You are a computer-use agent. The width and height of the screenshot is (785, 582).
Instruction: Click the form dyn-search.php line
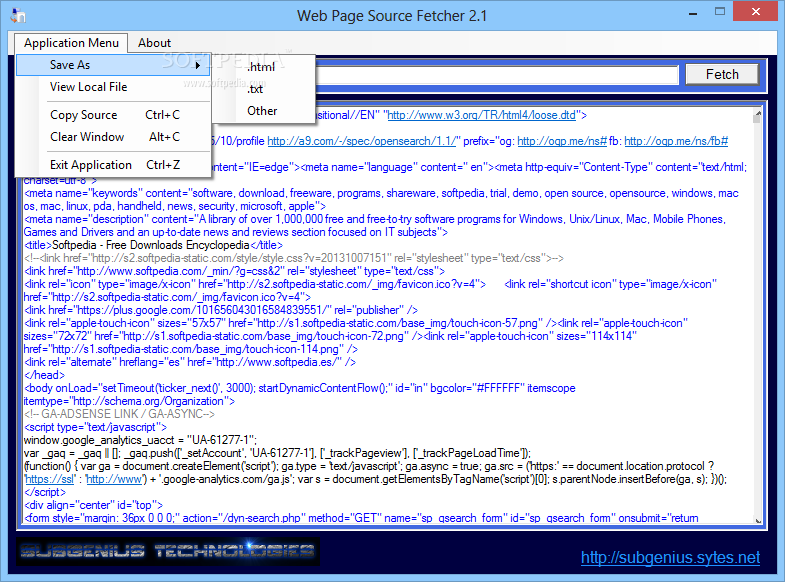tap(361, 518)
